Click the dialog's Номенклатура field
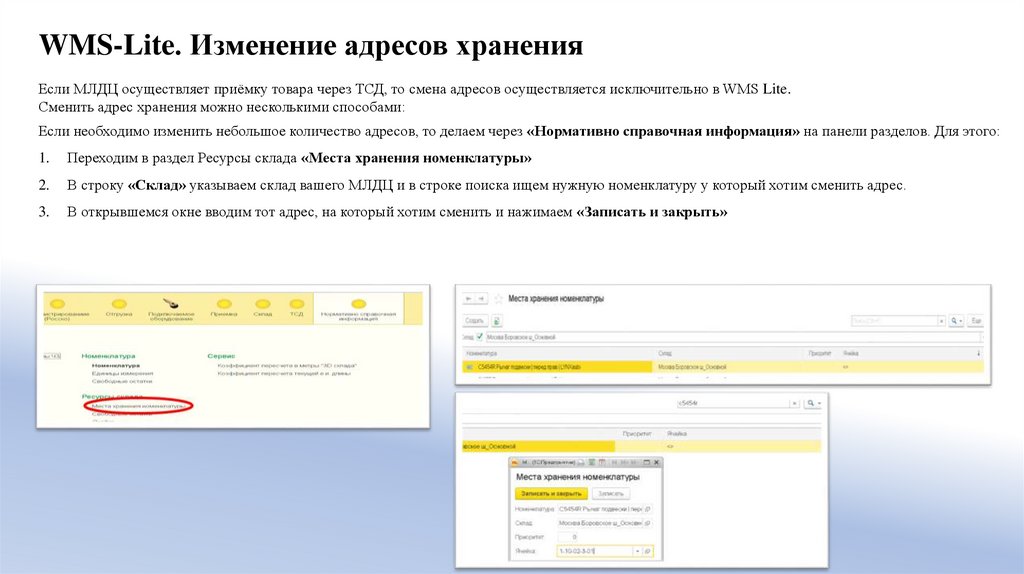This screenshot has width=1024, height=574. 600,509
